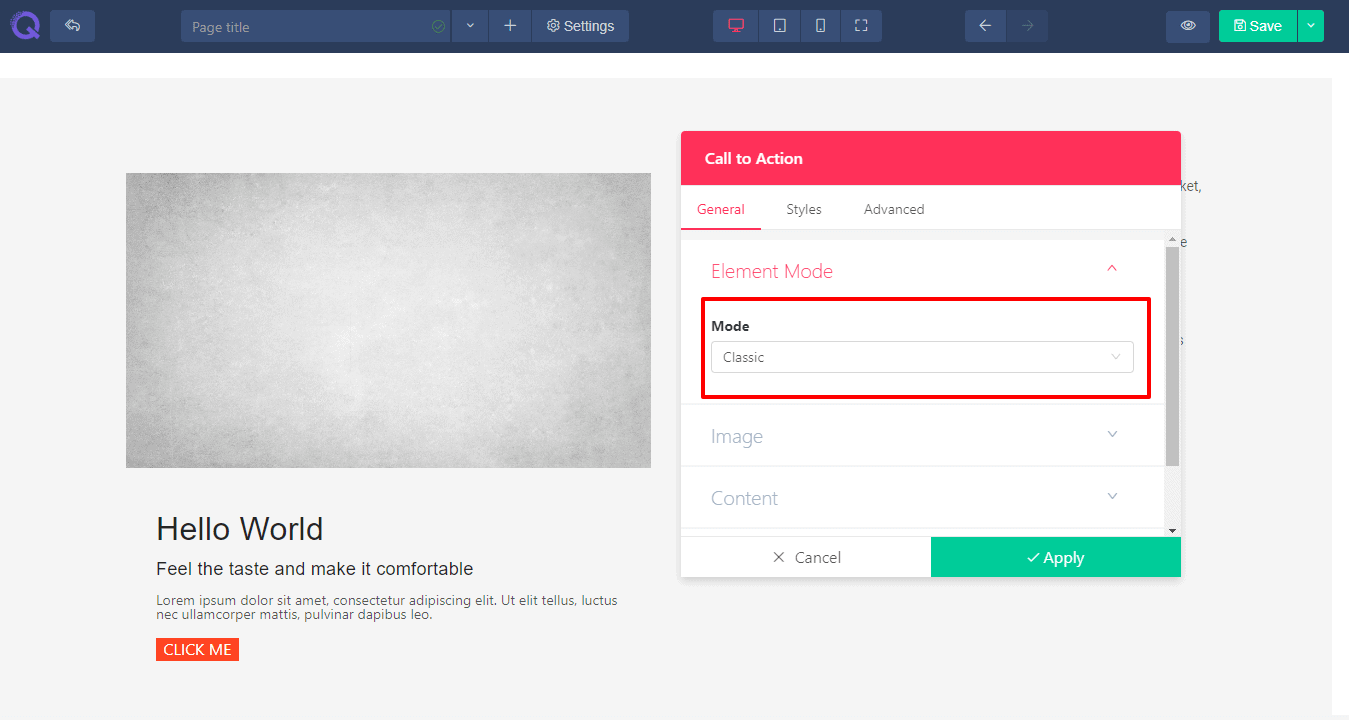This screenshot has width=1349, height=720.
Task: Switch to the Styles tab
Action: tap(803, 209)
